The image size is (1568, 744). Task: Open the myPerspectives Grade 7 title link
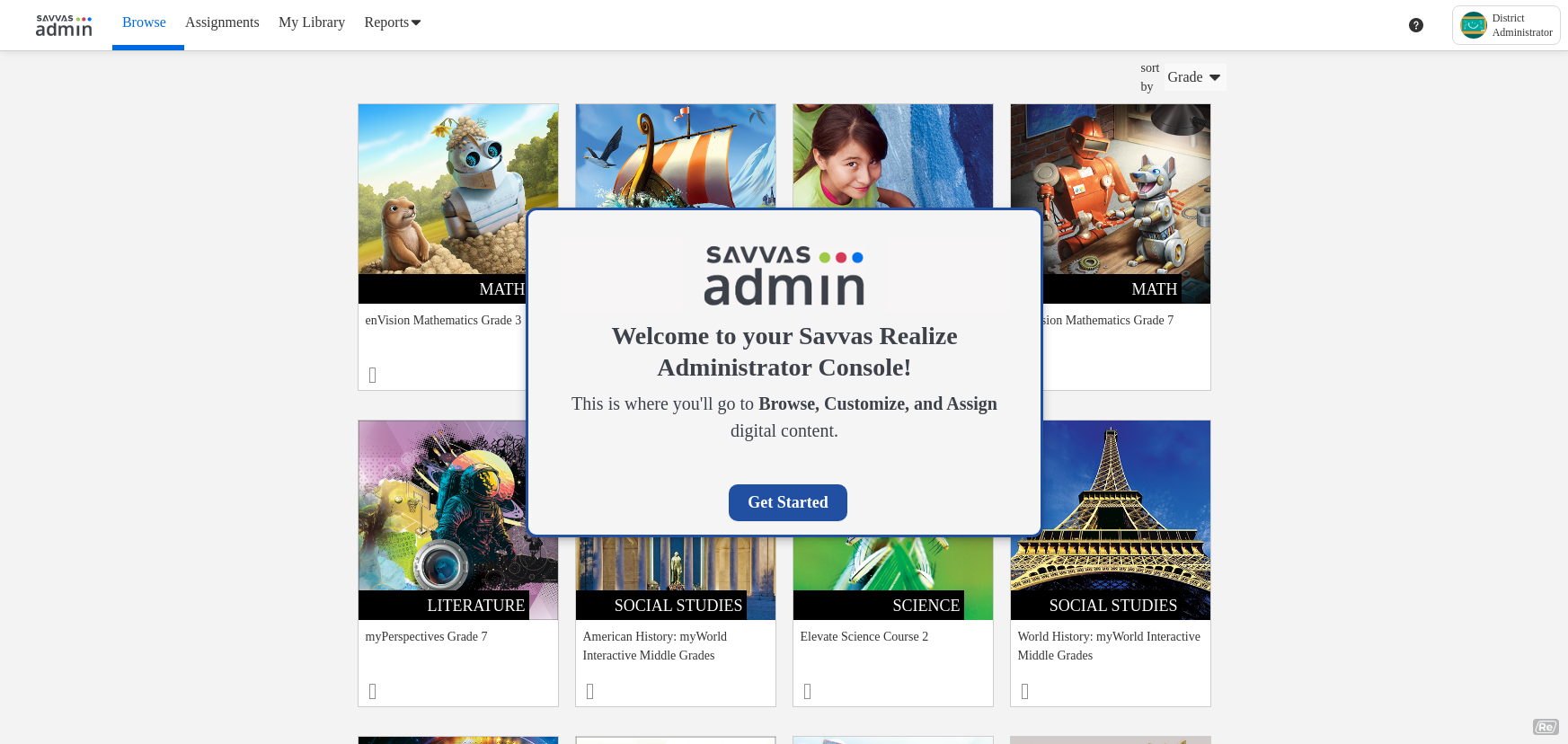[x=426, y=636]
